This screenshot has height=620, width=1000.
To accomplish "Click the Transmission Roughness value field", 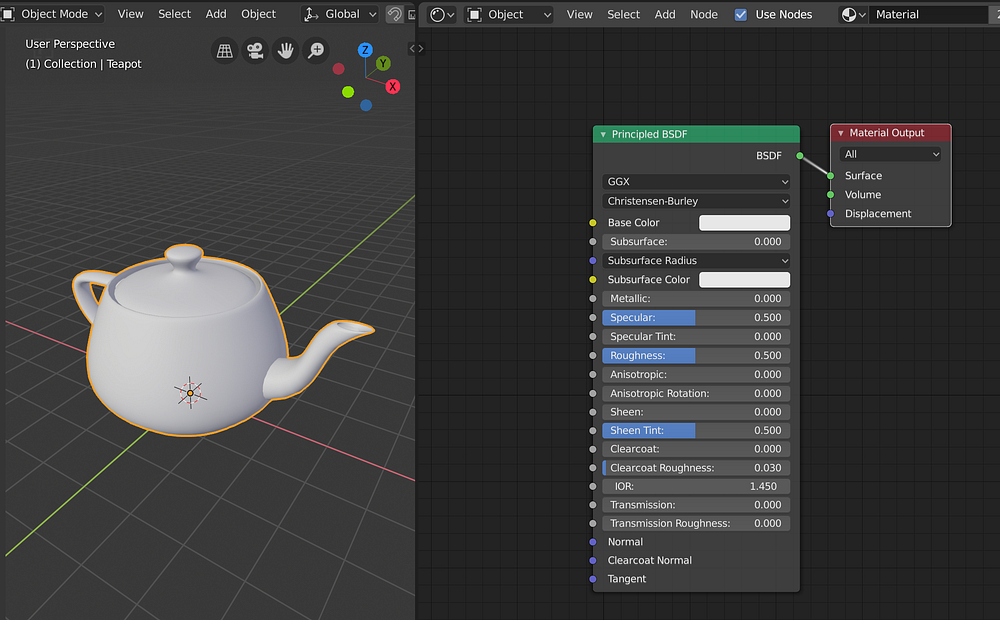I will (696, 524).
